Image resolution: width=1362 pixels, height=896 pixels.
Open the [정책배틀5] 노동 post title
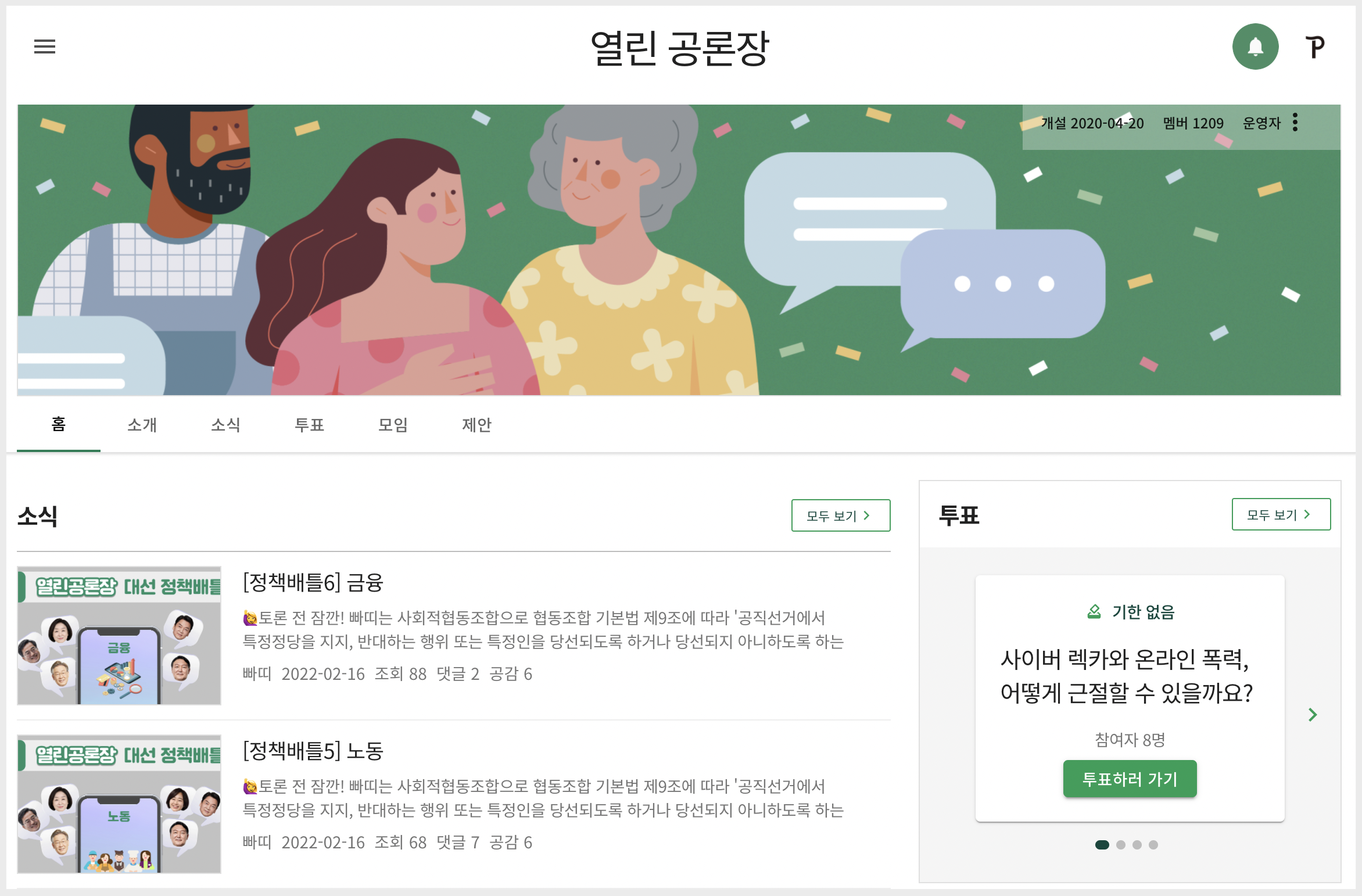[313, 751]
